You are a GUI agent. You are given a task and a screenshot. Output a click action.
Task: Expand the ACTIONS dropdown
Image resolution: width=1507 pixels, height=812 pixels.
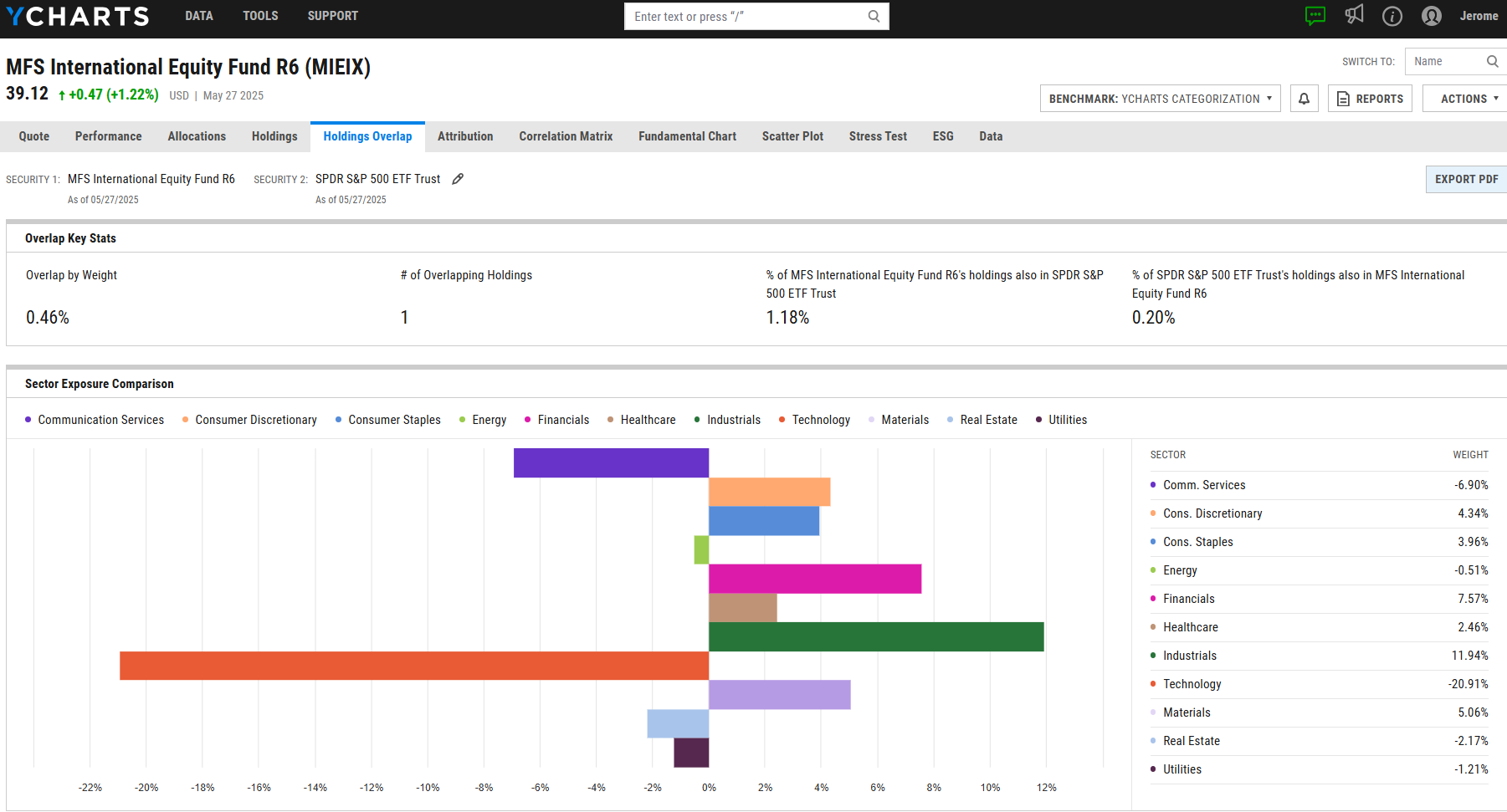(1464, 98)
